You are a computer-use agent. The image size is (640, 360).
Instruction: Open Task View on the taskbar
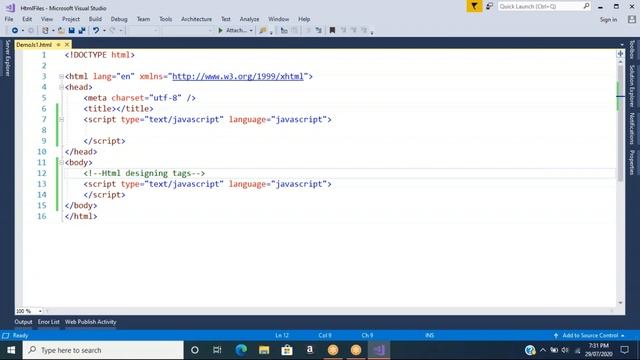(217, 350)
